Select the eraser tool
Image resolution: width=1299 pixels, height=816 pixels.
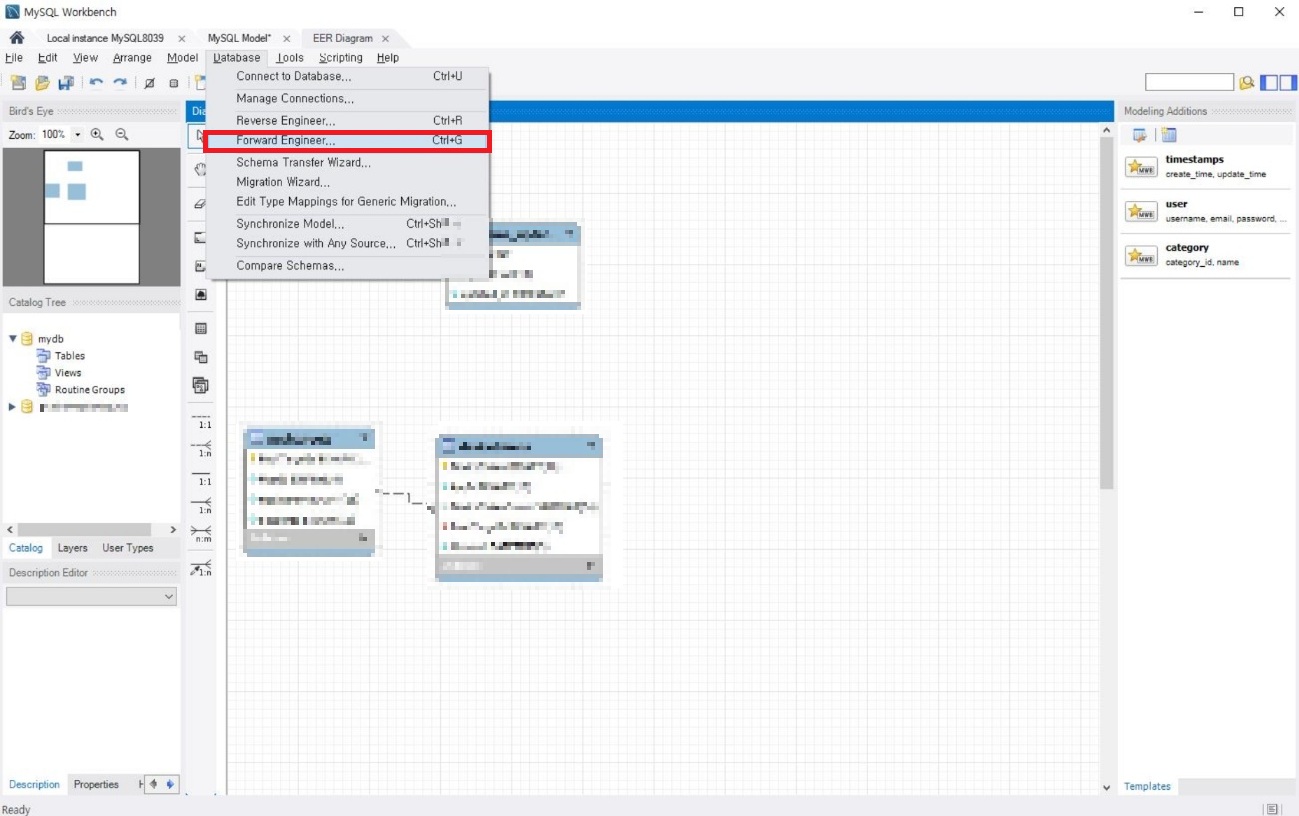200,203
